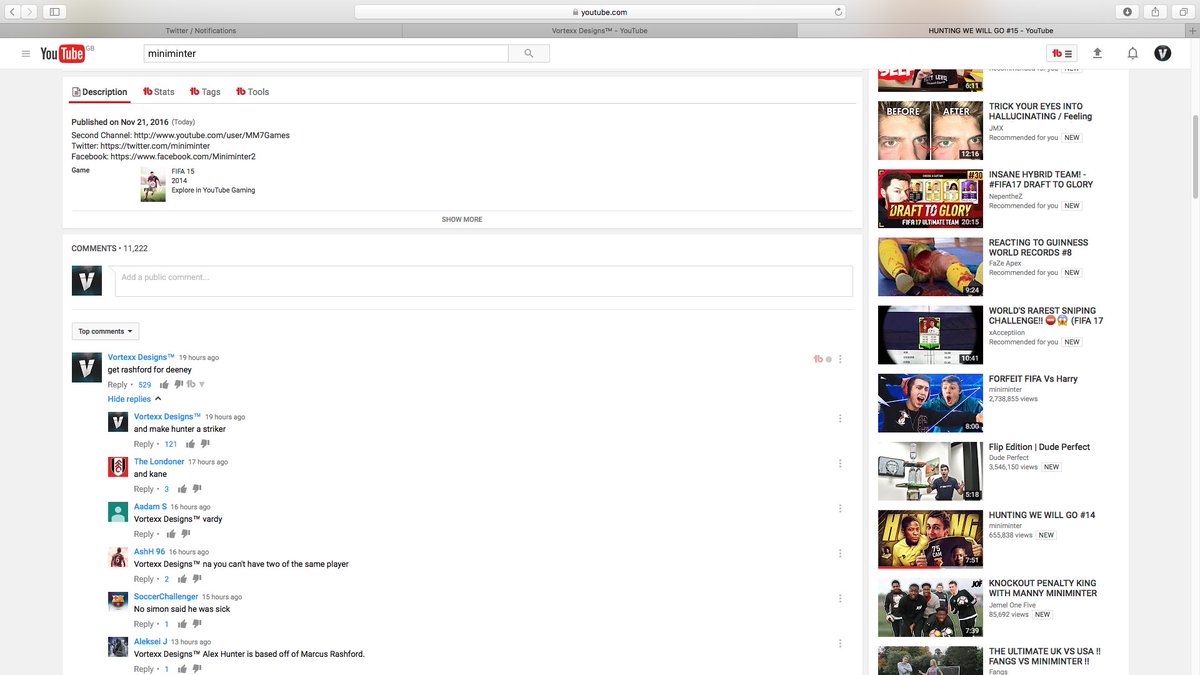Like AsH 96's reply
The image size is (1200, 675).
coord(182,578)
